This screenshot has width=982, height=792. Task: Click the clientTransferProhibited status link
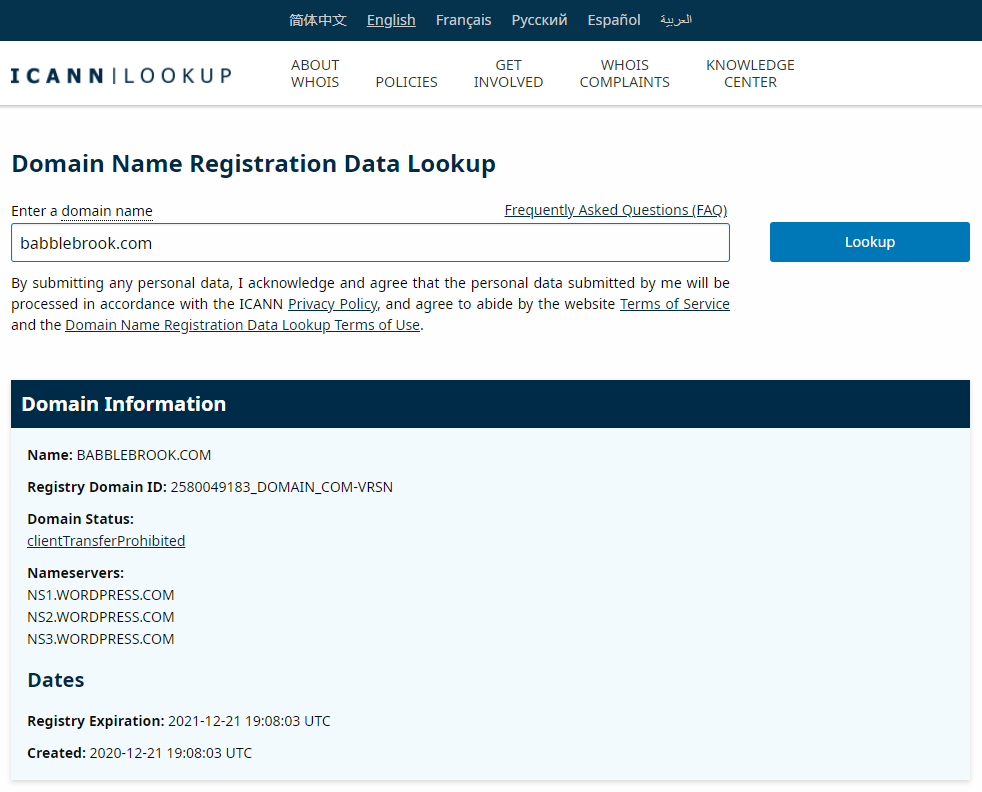106,540
